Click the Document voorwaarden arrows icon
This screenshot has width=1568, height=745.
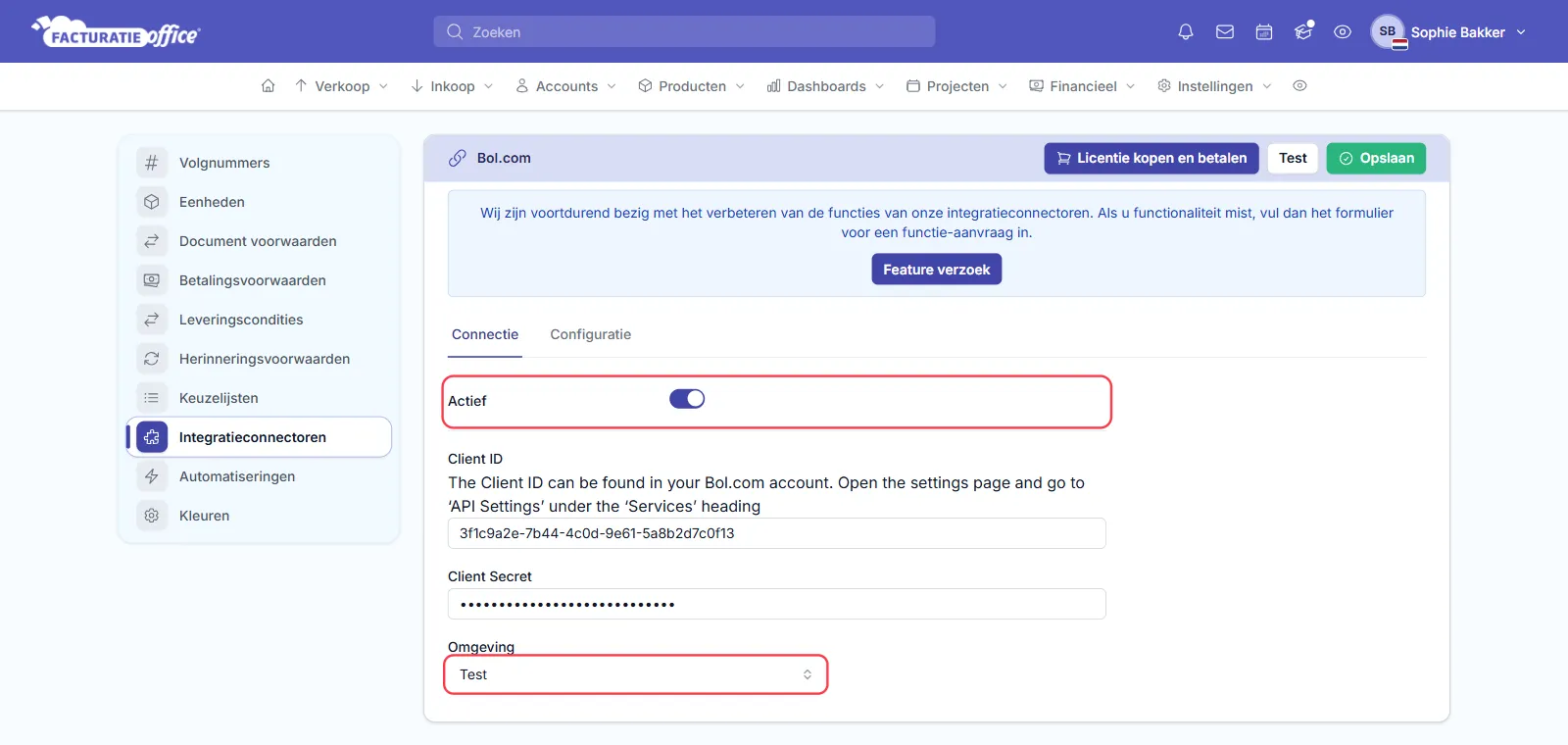pyautogui.click(x=152, y=241)
